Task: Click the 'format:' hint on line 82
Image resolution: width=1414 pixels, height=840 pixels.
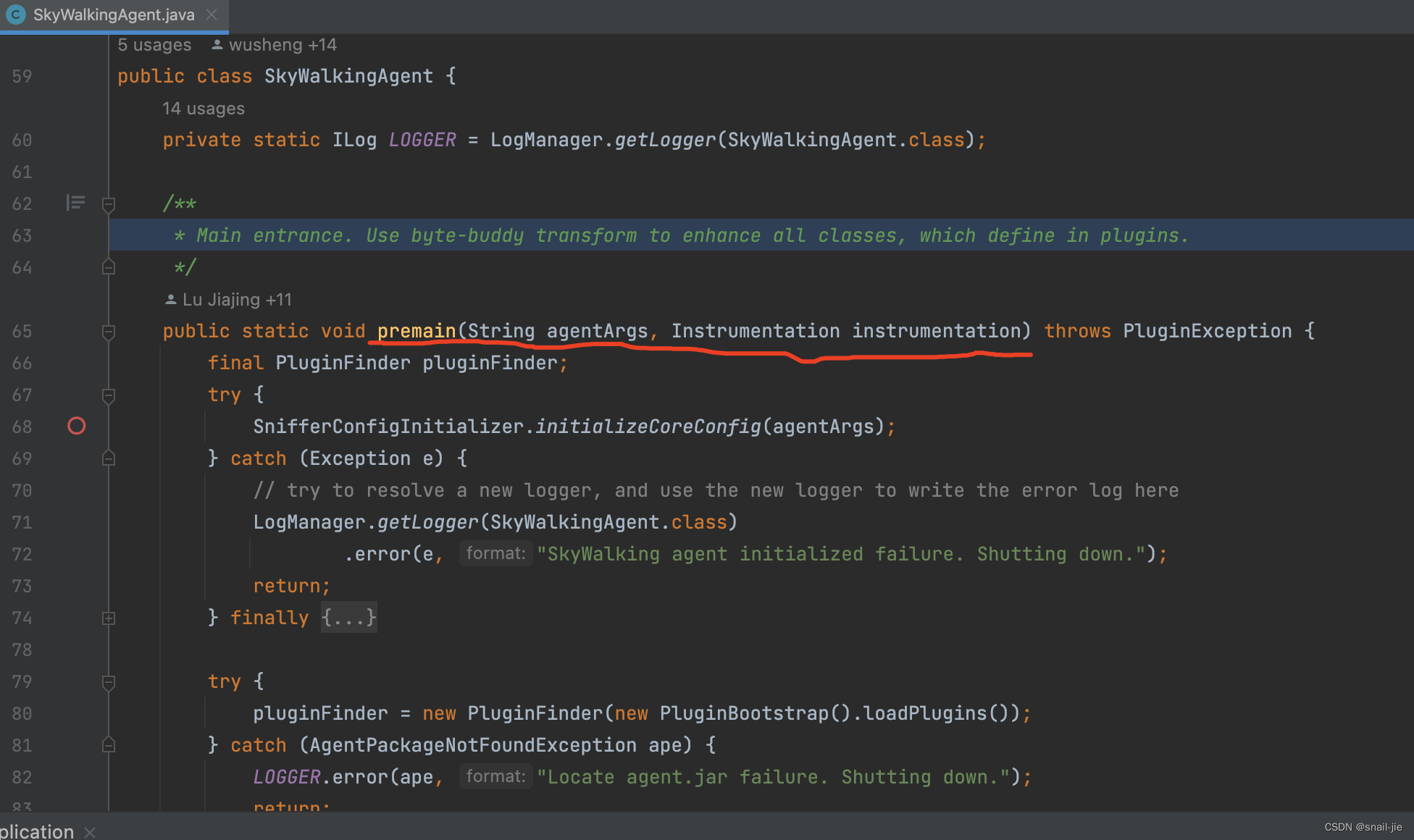Action: [495, 777]
